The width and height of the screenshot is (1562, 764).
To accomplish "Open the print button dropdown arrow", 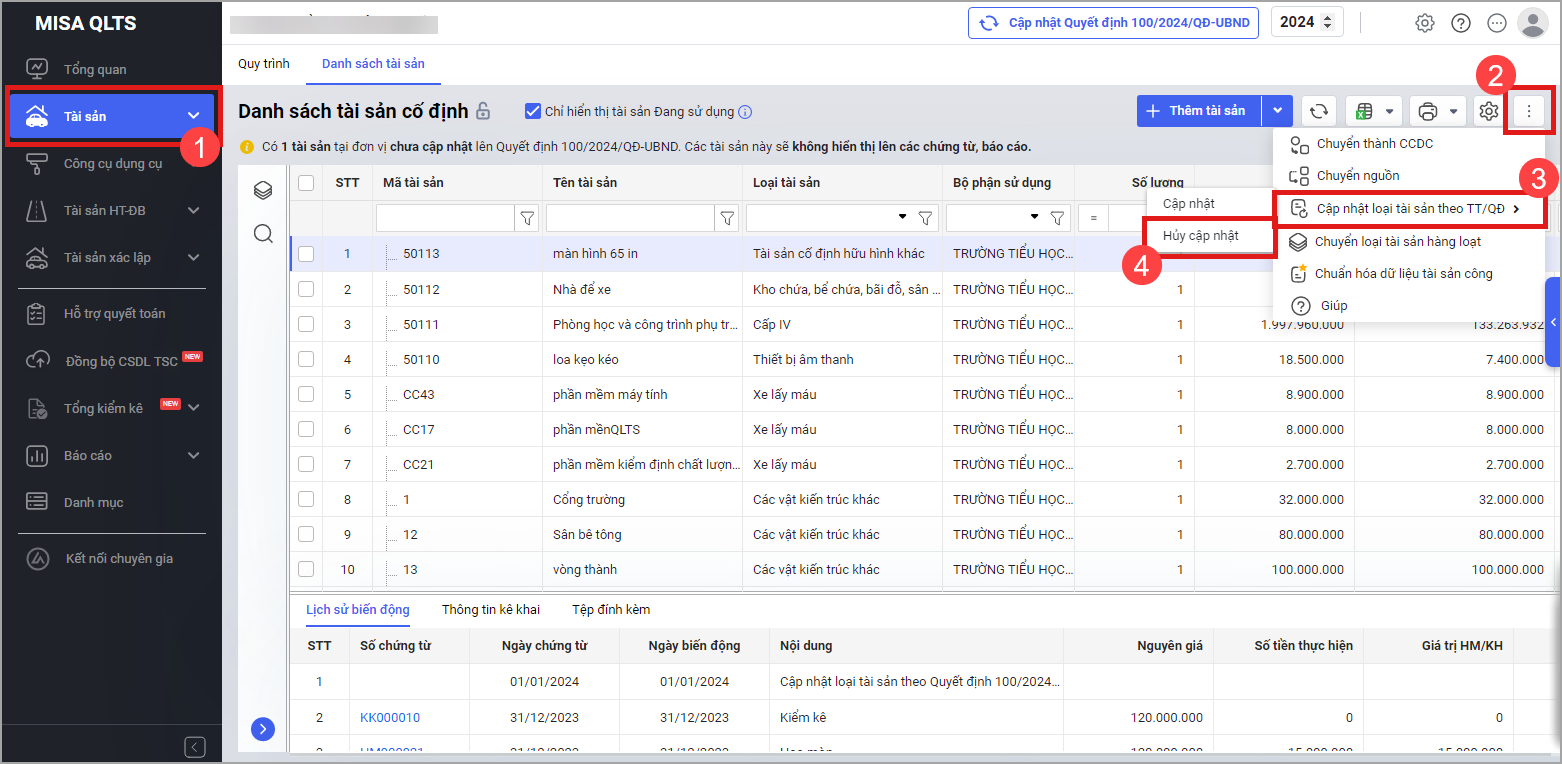I will [1453, 111].
